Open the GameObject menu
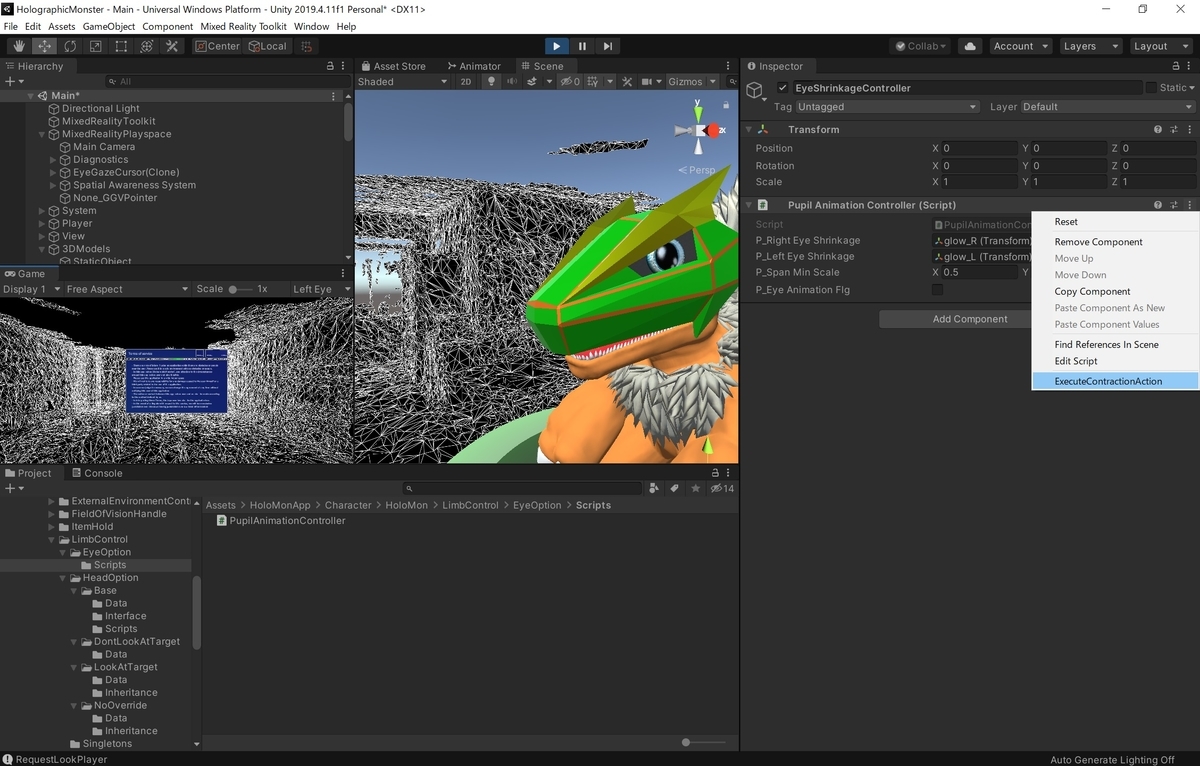Viewport: 1200px width, 766px height. click(x=108, y=26)
